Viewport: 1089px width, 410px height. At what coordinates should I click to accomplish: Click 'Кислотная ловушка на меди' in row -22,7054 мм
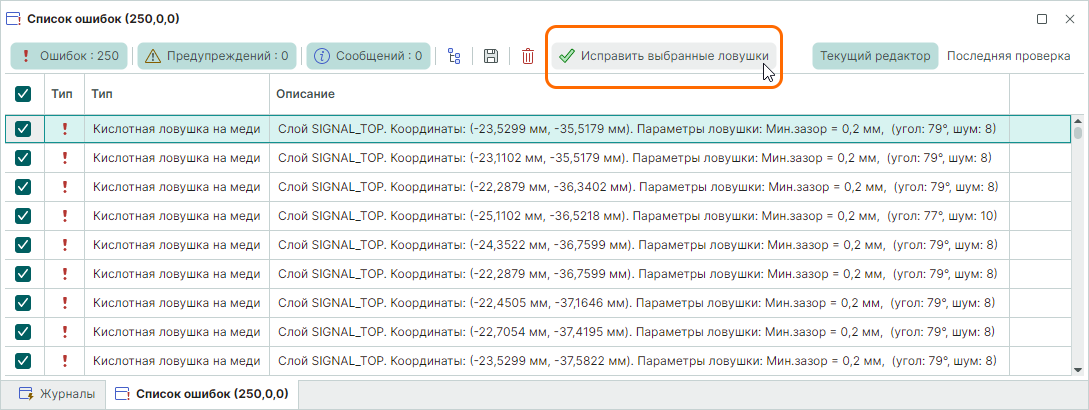(x=176, y=331)
